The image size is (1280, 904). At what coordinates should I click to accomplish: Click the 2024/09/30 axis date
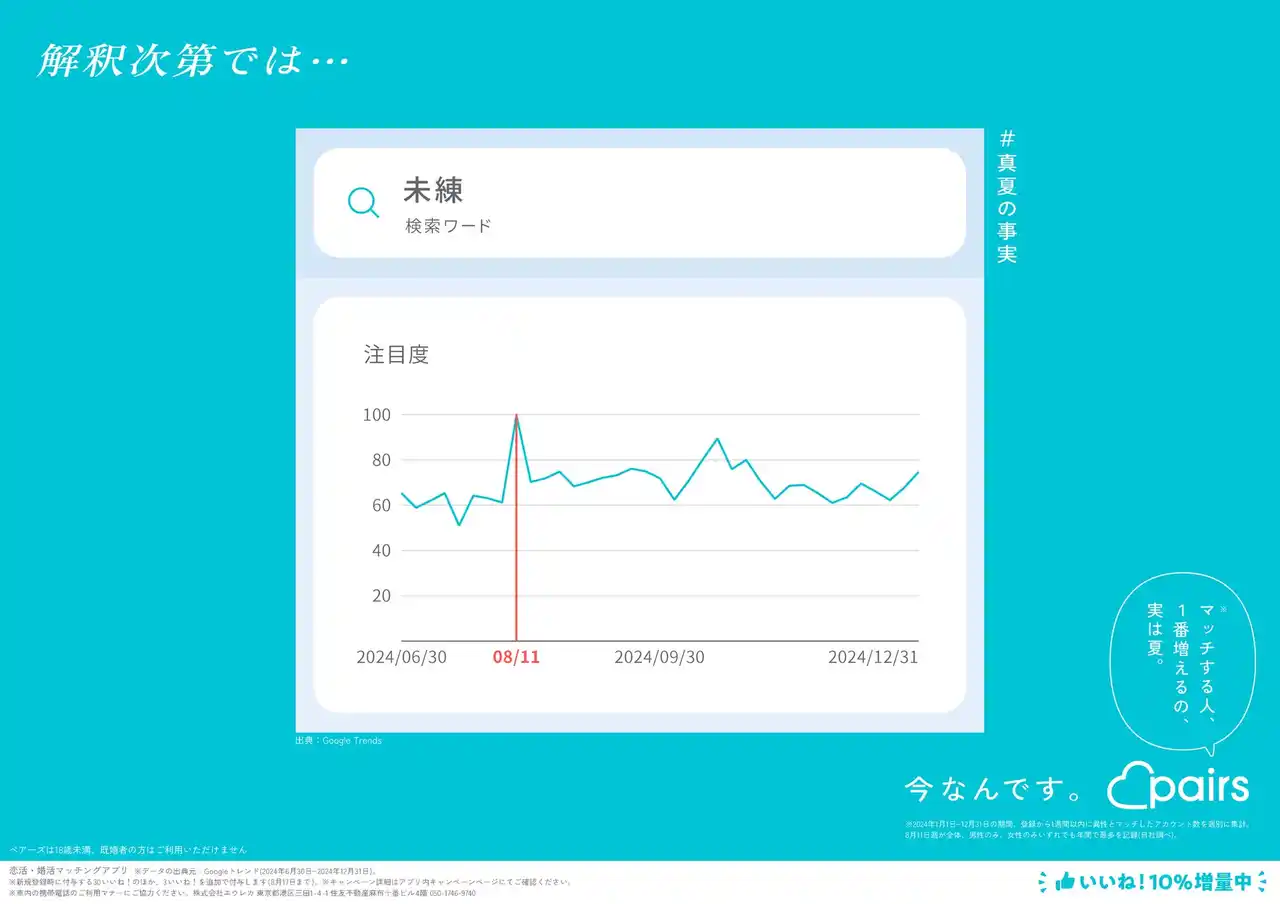click(659, 657)
